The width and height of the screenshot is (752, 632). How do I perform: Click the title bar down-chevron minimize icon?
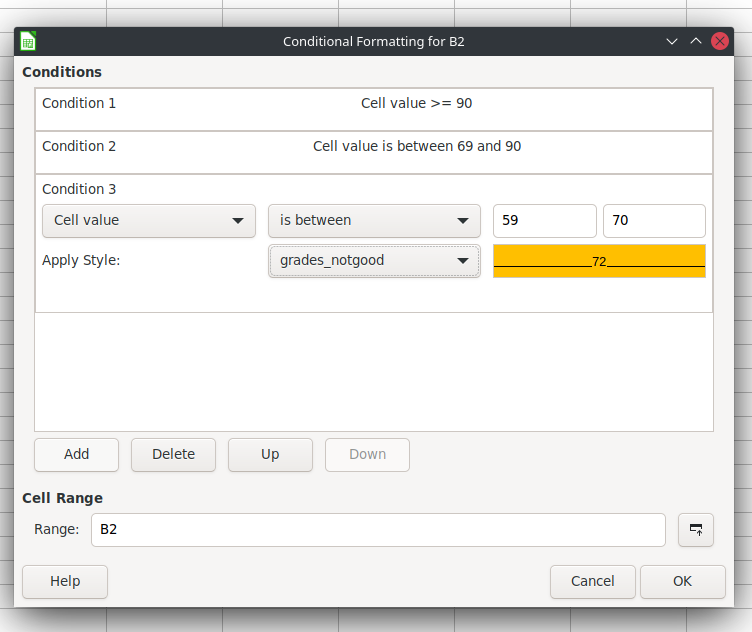(672, 41)
